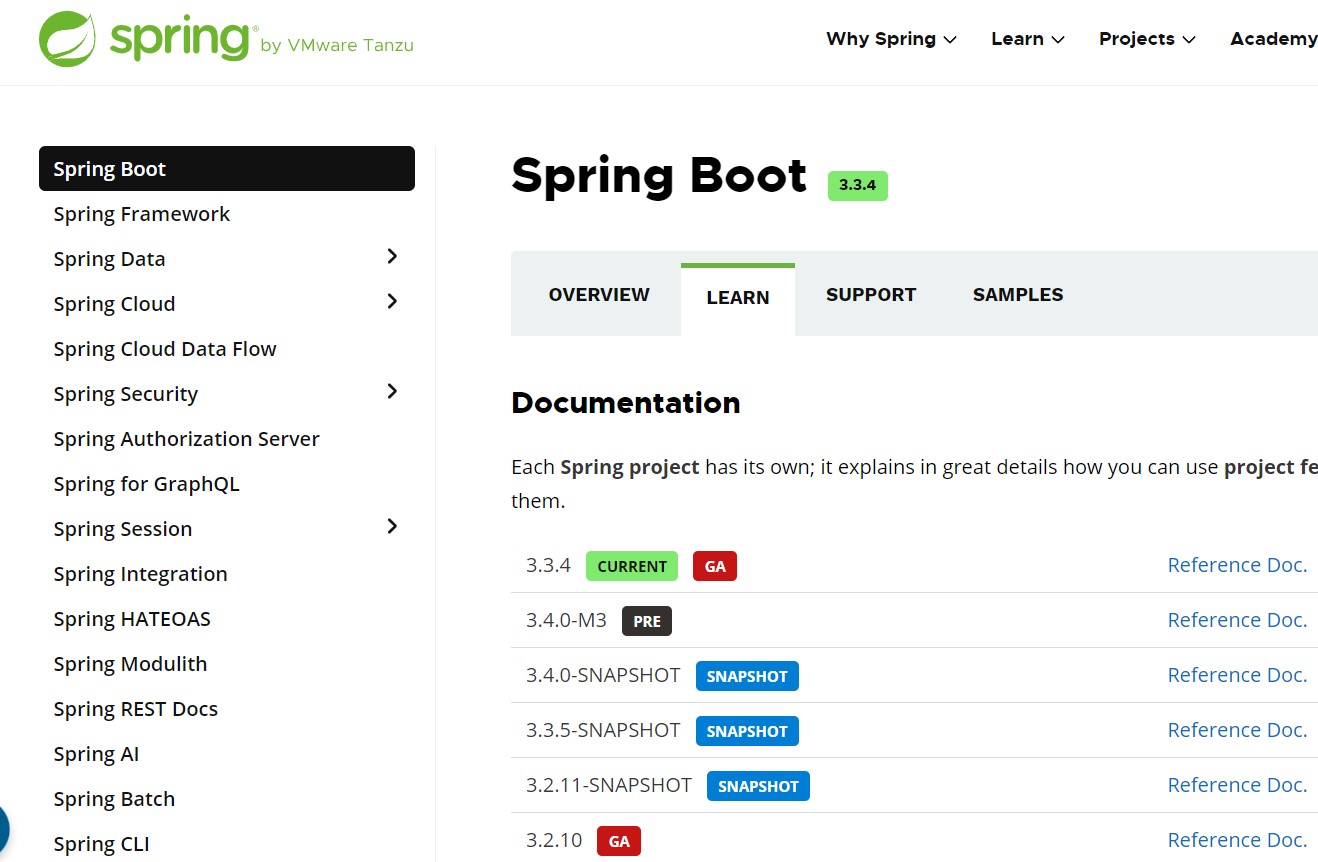Expand the Spring Data submenu arrow
The height and width of the screenshot is (862, 1318).
pyautogui.click(x=392, y=257)
